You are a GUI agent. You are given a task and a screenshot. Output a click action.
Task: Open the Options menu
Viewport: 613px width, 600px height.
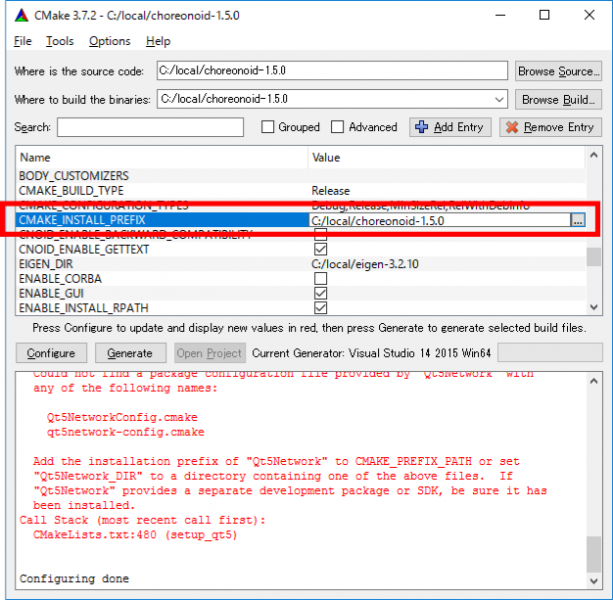pyautogui.click(x=109, y=41)
